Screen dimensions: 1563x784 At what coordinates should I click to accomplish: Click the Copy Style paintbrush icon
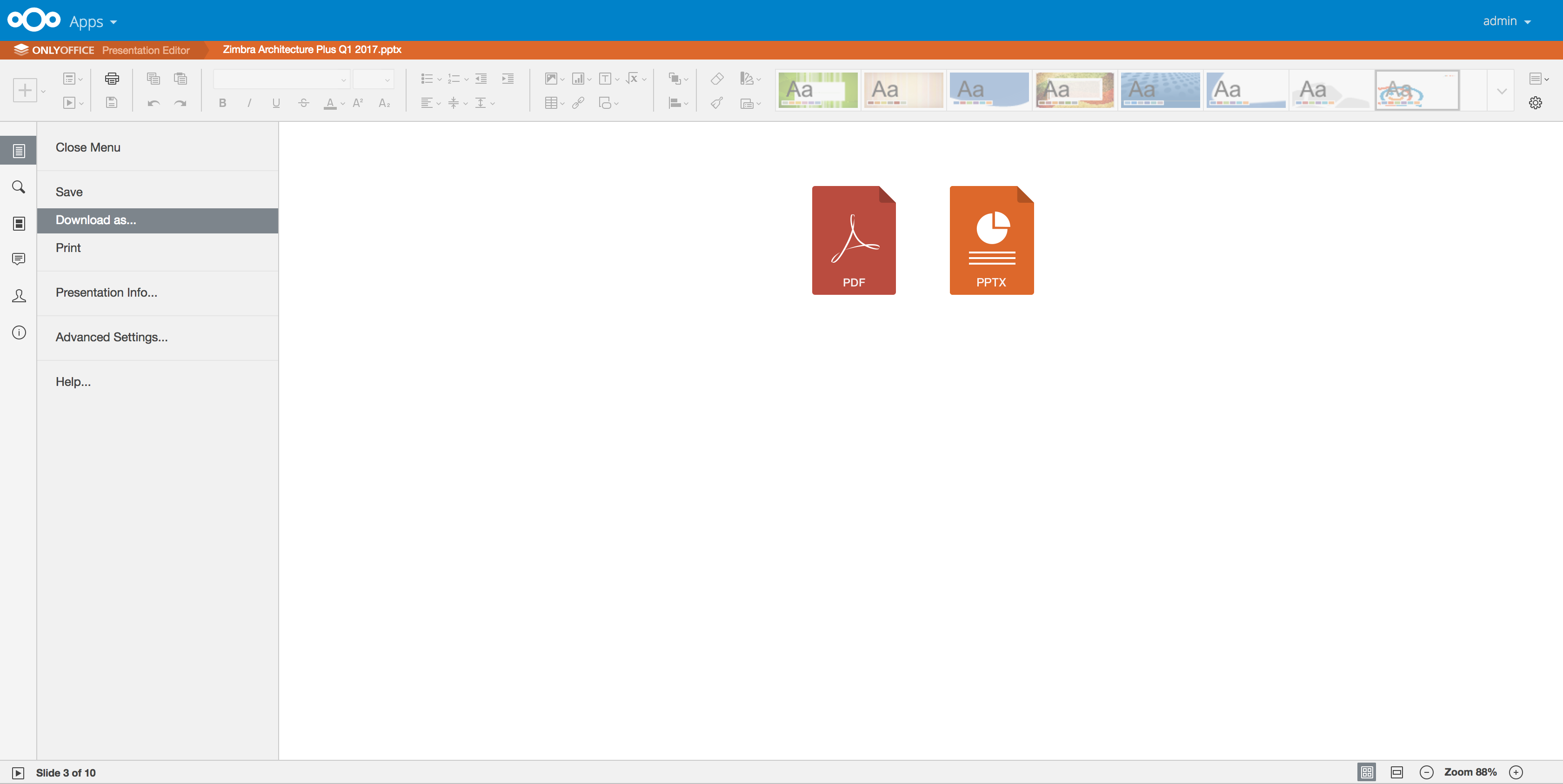pos(717,103)
